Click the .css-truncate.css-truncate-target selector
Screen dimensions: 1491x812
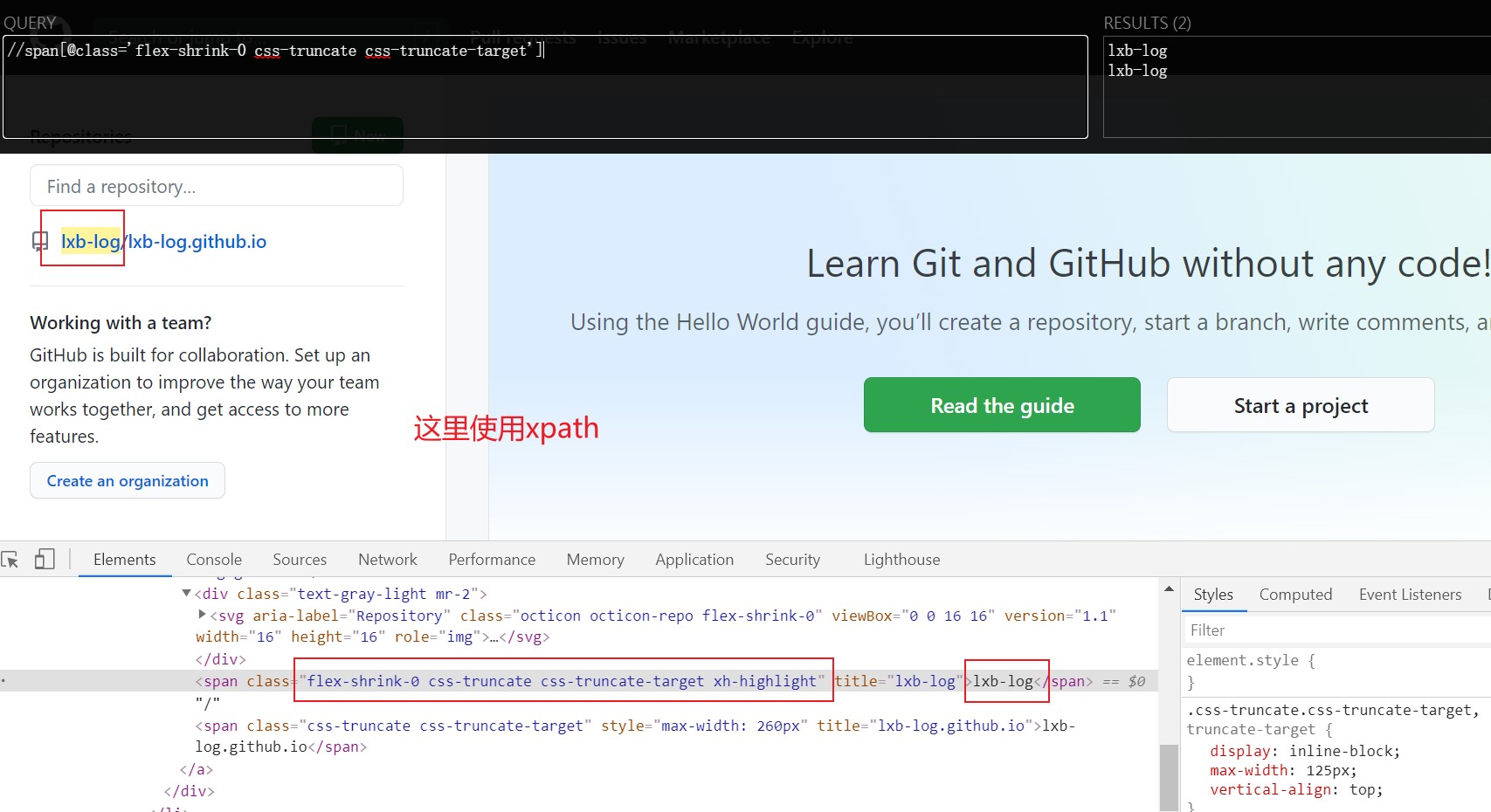1333,710
